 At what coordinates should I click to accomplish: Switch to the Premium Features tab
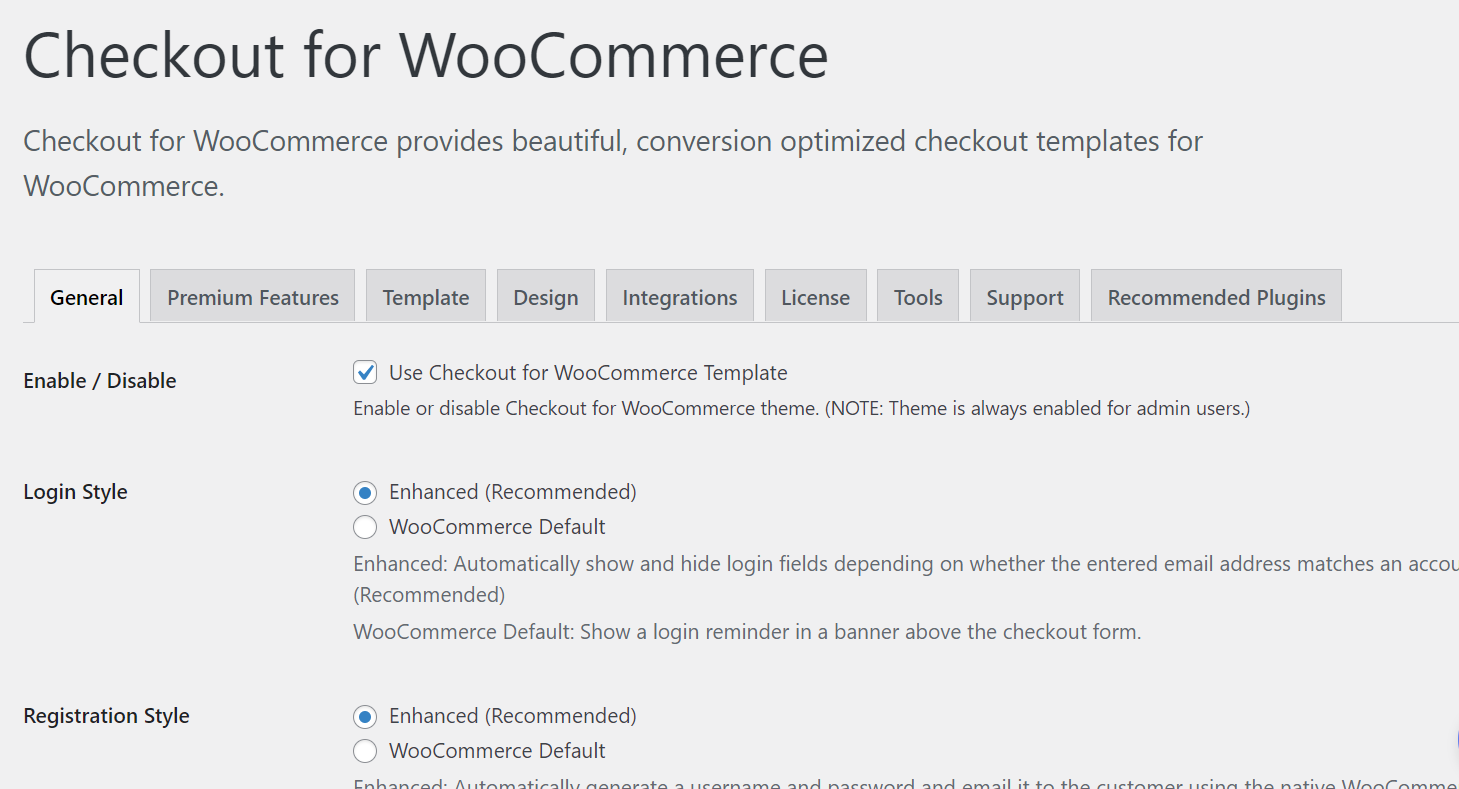(x=253, y=297)
